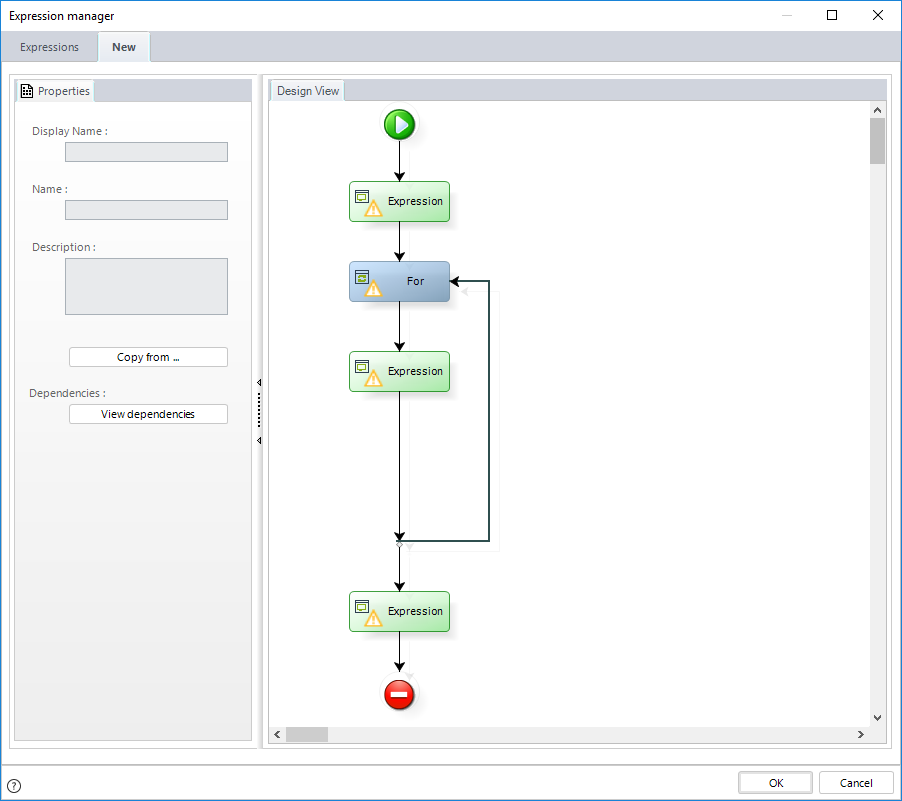Close the Expression manager window

[x=878, y=16]
